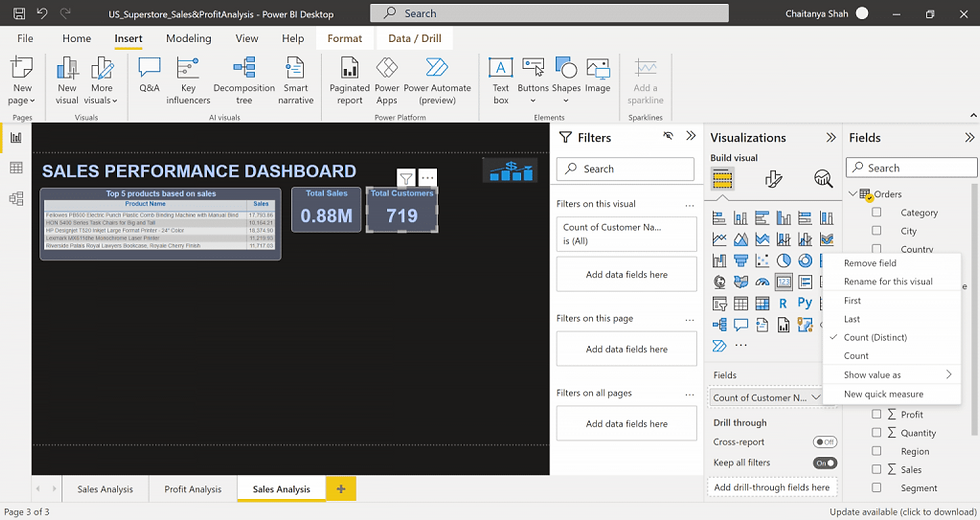Click the Filters pane search field
Image resolution: width=980 pixels, height=520 pixels.
(626, 169)
